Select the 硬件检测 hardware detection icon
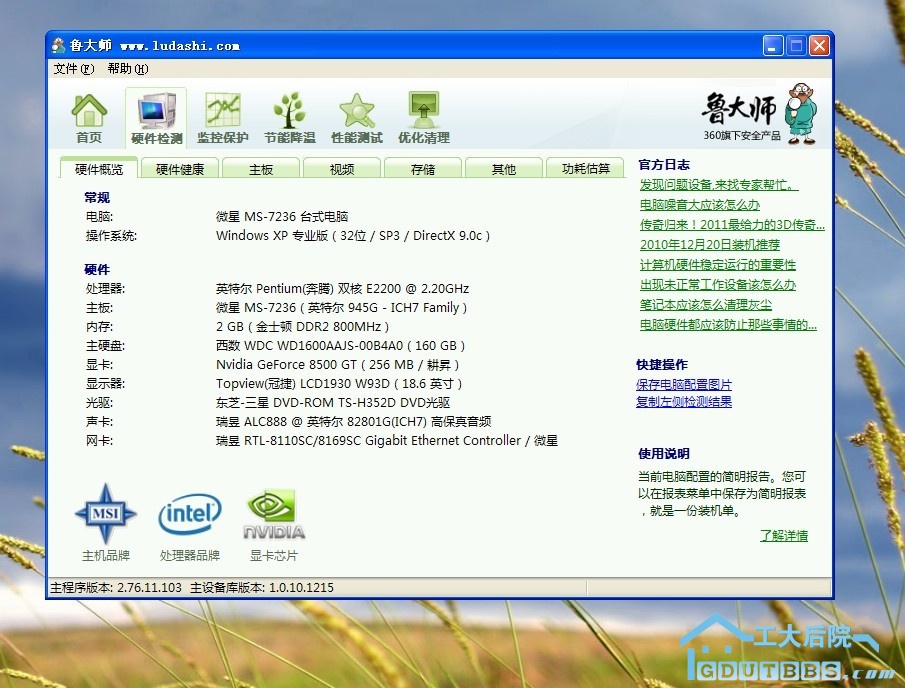The image size is (905, 688). click(x=156, y=118)
